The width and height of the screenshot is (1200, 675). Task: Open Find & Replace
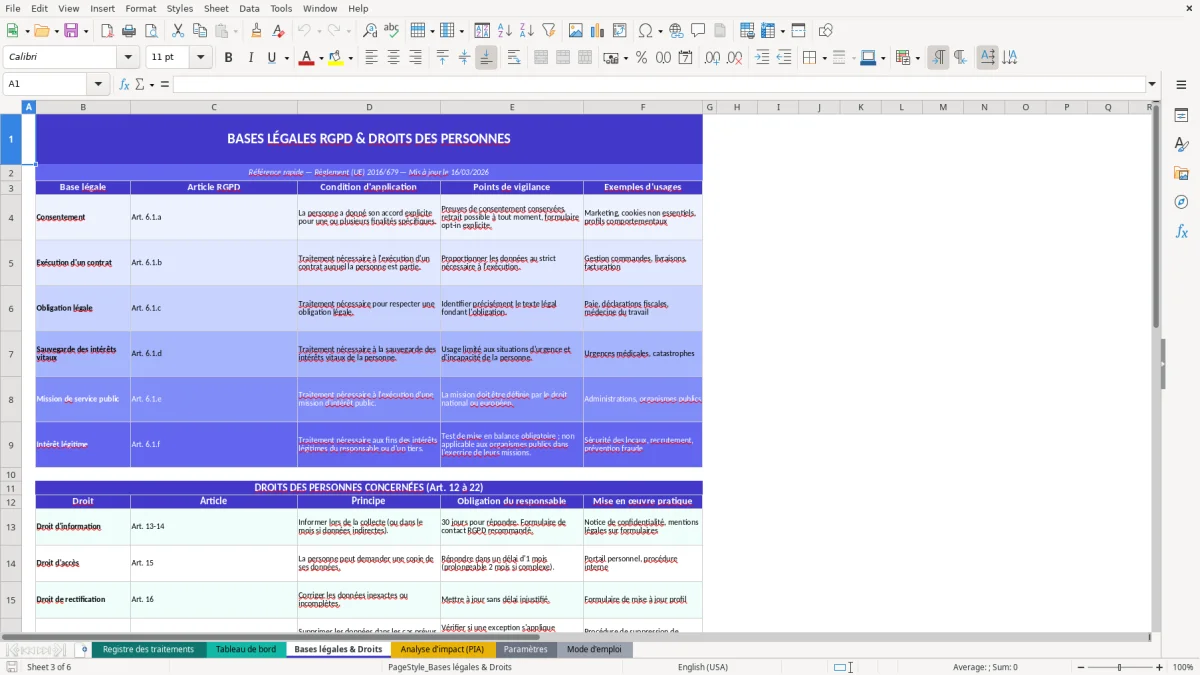370,31
